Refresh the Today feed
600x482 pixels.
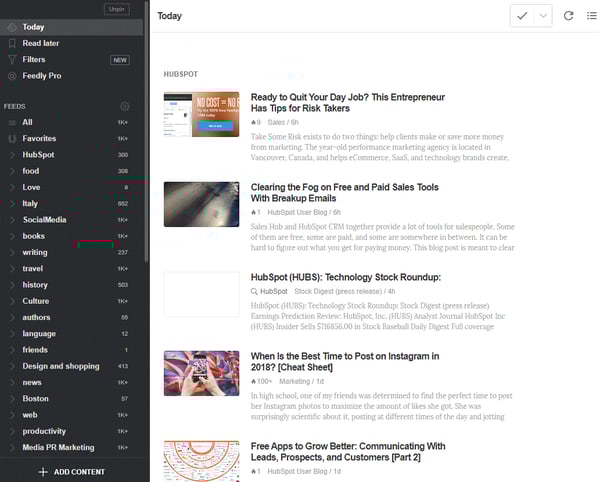click(569, 16)
